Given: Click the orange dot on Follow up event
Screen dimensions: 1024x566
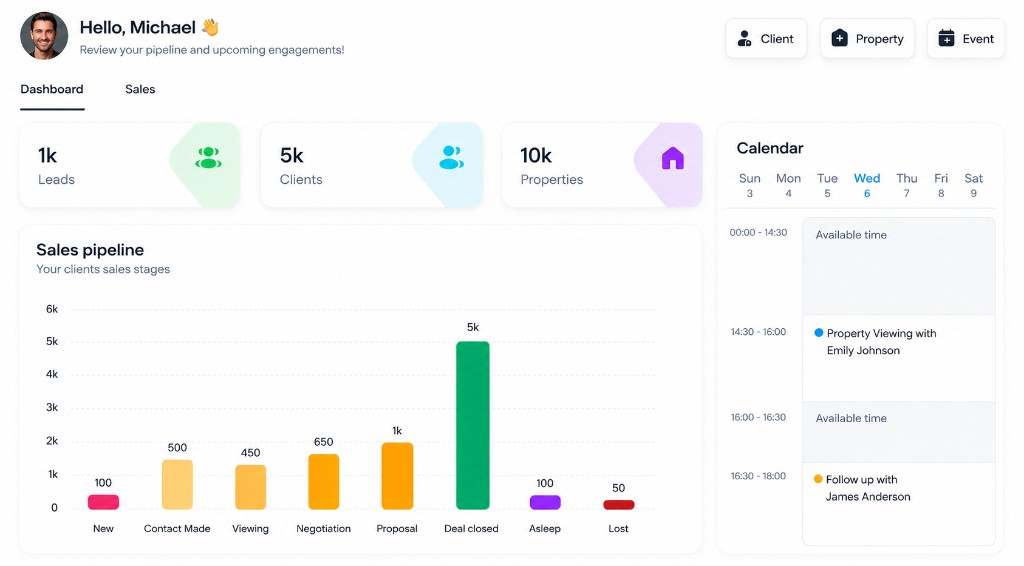Looking at the screenshot, I should point(818,479).
